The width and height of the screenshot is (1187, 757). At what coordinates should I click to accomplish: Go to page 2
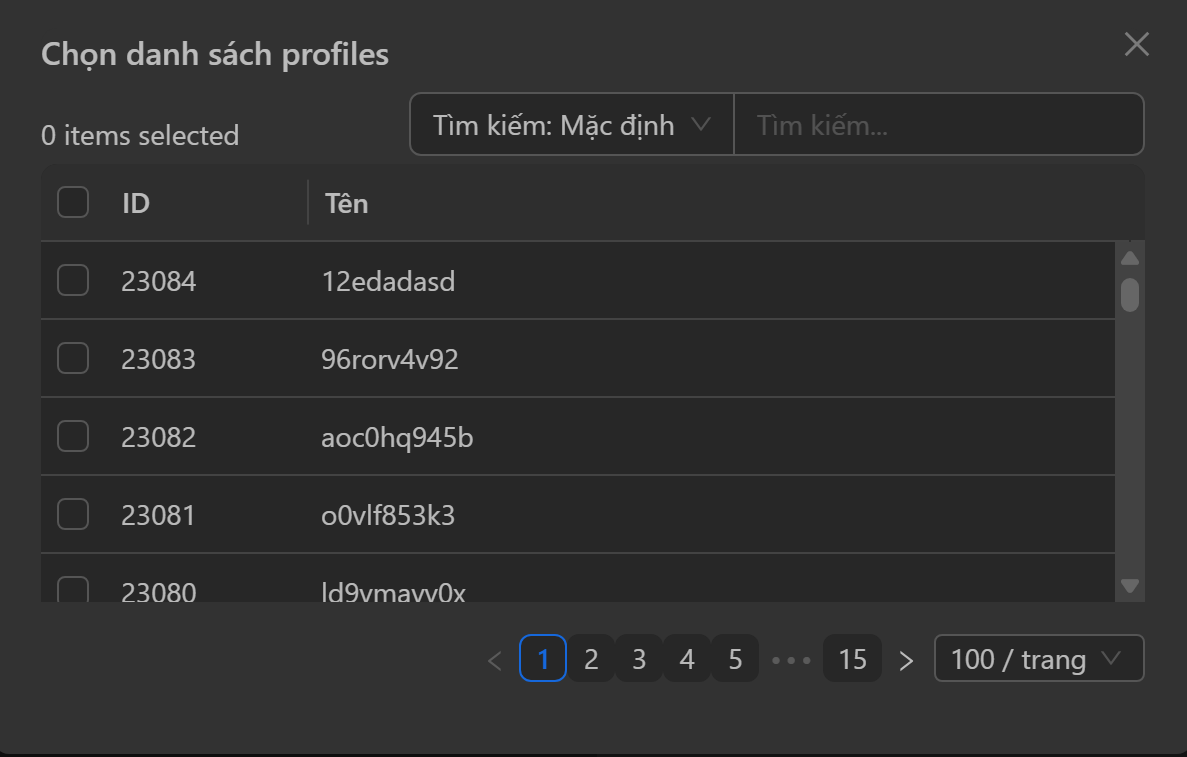[x=591, y=660]
